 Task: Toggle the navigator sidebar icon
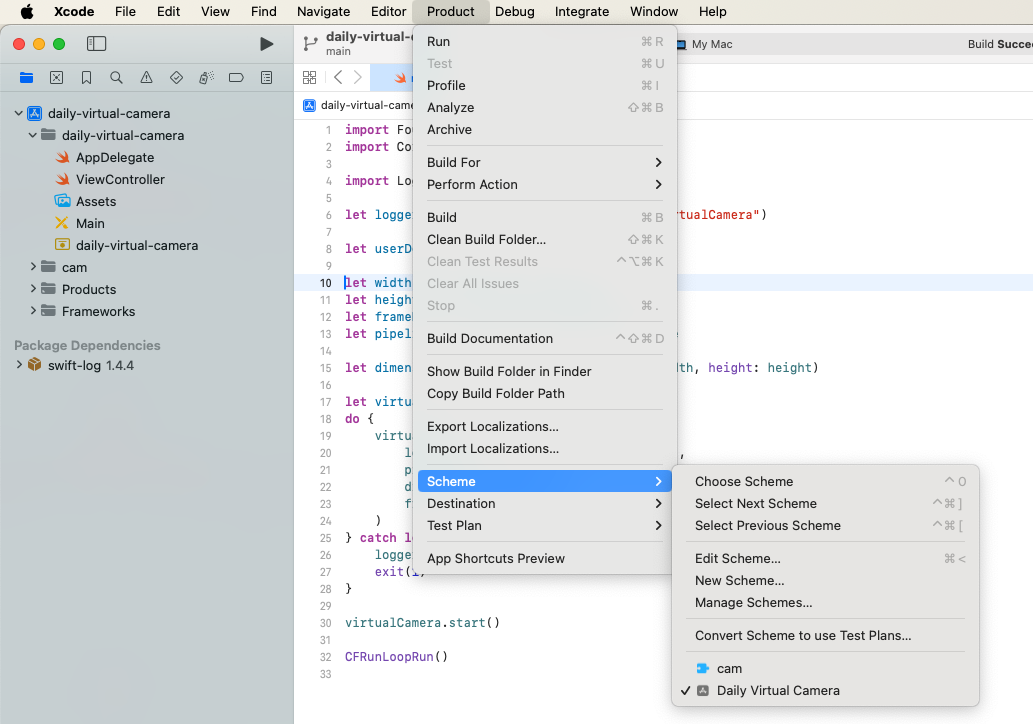coord(96,43)
